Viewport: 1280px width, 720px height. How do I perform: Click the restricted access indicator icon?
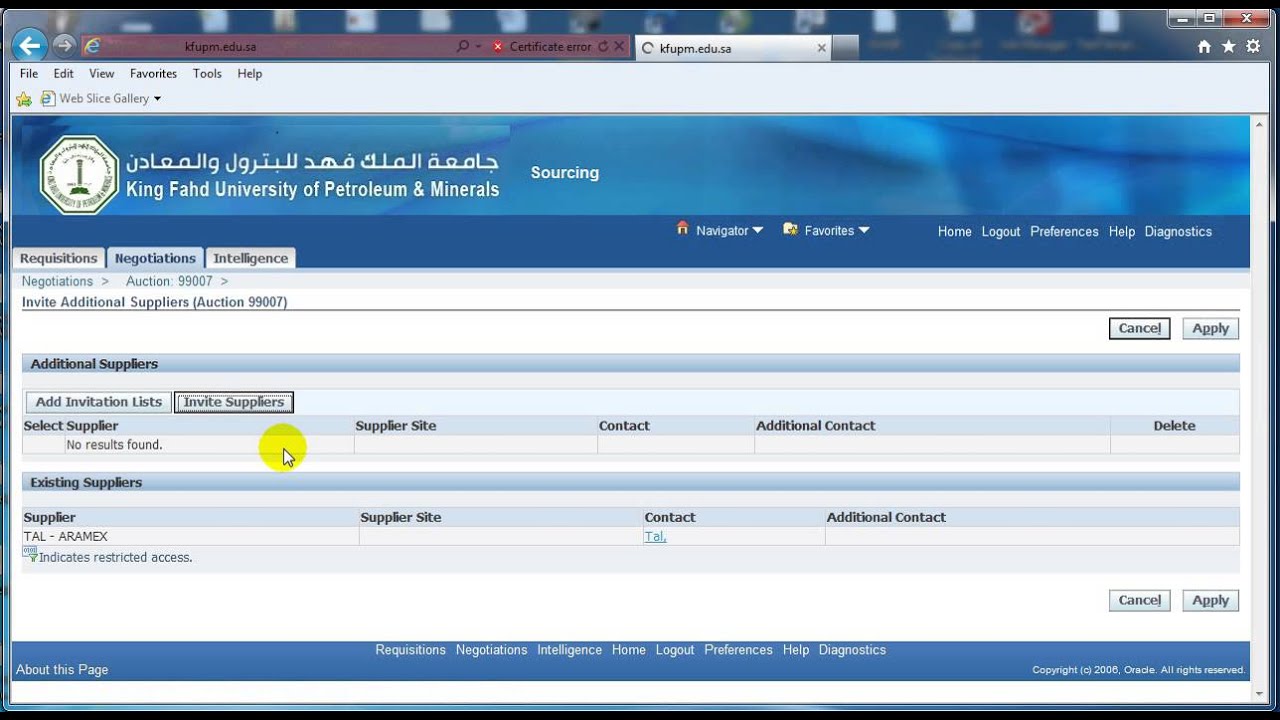(31, 555)
